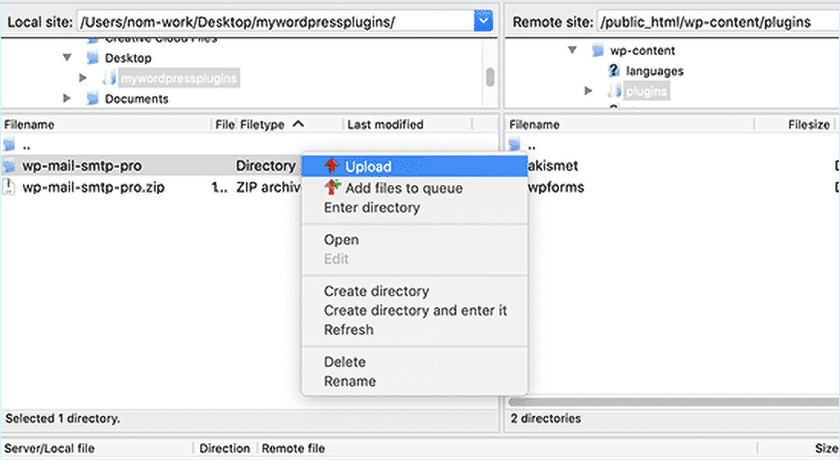This screenshot has width=840, height=460.
Task: Sort local files by Filetype column
Action: [262, 125]
